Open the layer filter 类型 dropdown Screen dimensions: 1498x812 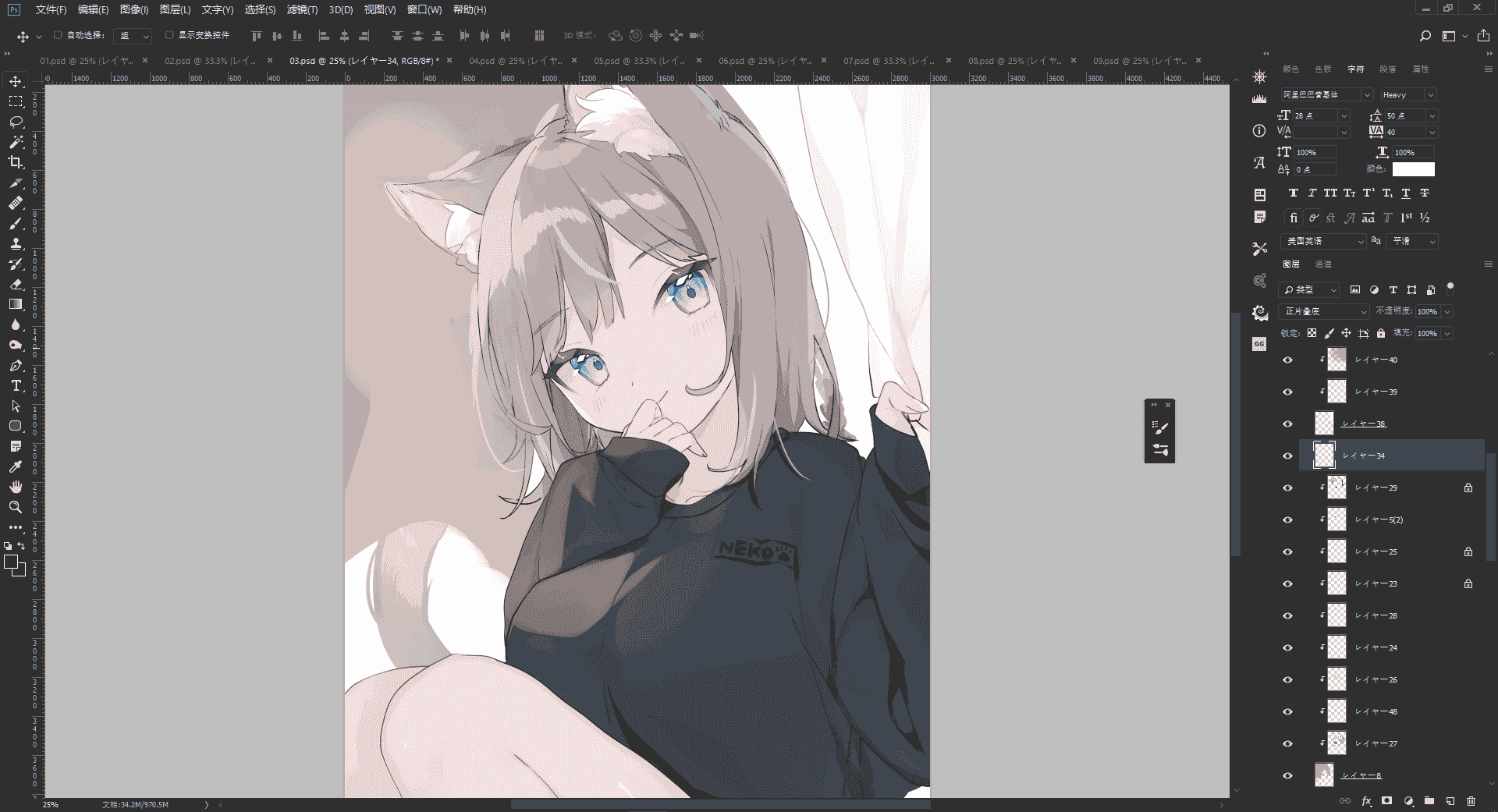(x=1308, y=289)
